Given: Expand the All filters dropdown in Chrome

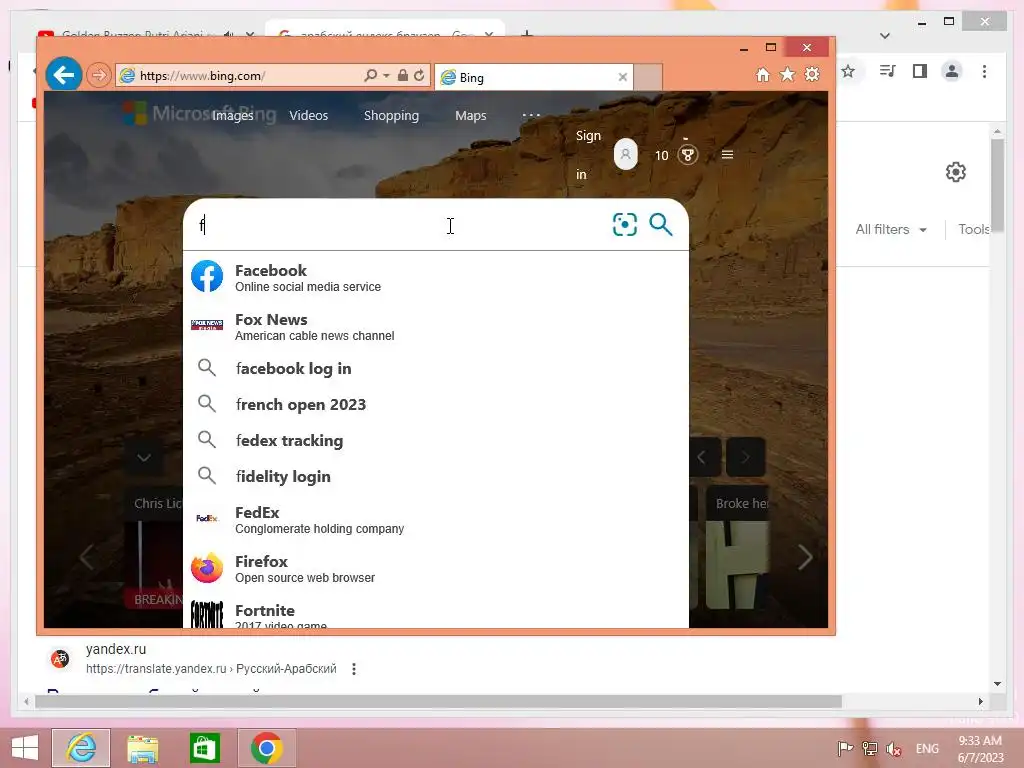Looking at the screenshot, I should (x=891, y=229).
